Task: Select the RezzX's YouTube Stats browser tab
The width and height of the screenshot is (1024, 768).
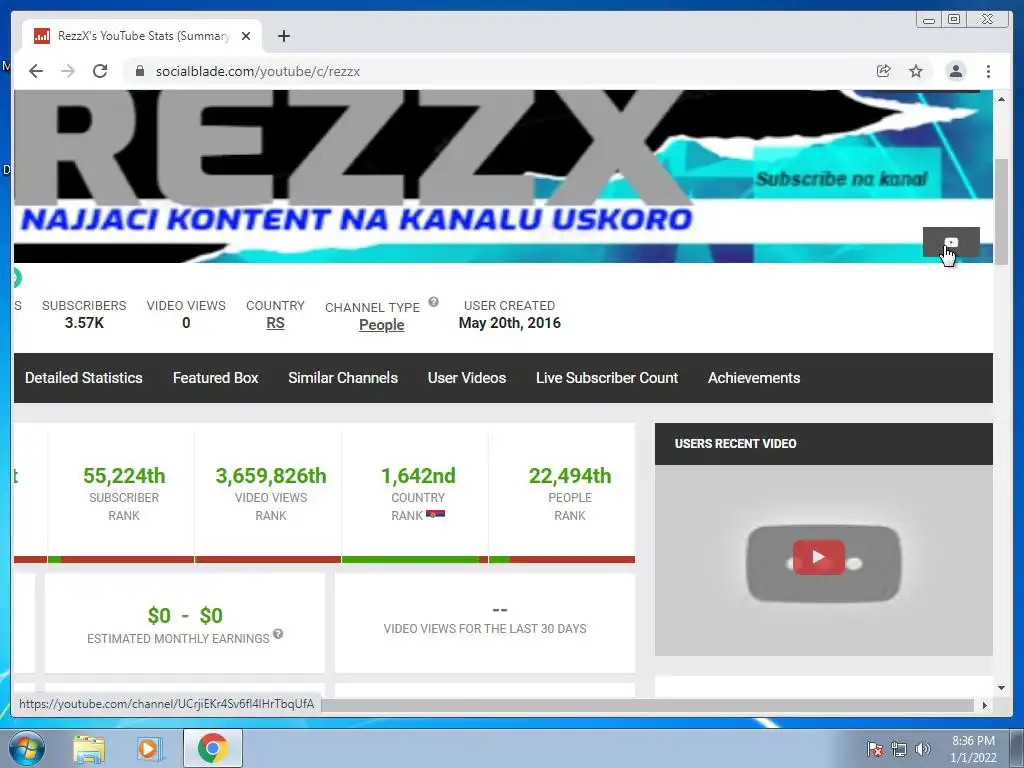Action: [x=142, y=36]
